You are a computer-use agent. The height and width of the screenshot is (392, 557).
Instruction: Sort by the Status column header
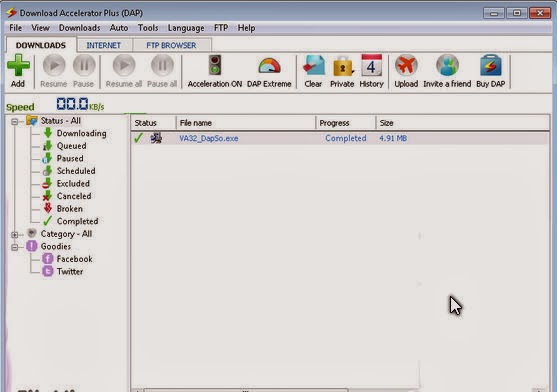[x=153, y=123]
